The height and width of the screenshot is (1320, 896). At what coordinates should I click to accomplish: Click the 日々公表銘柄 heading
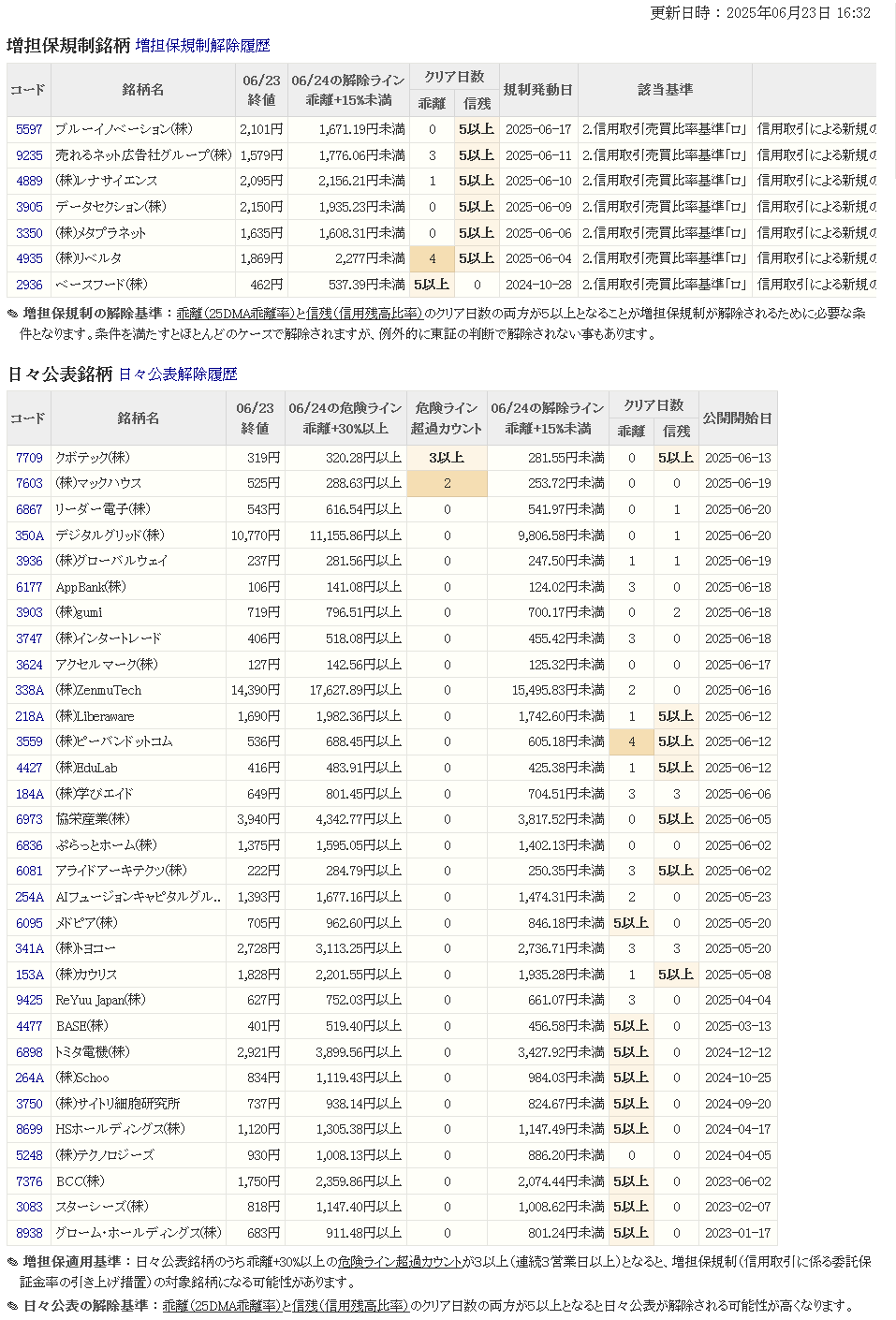(60, 374)
